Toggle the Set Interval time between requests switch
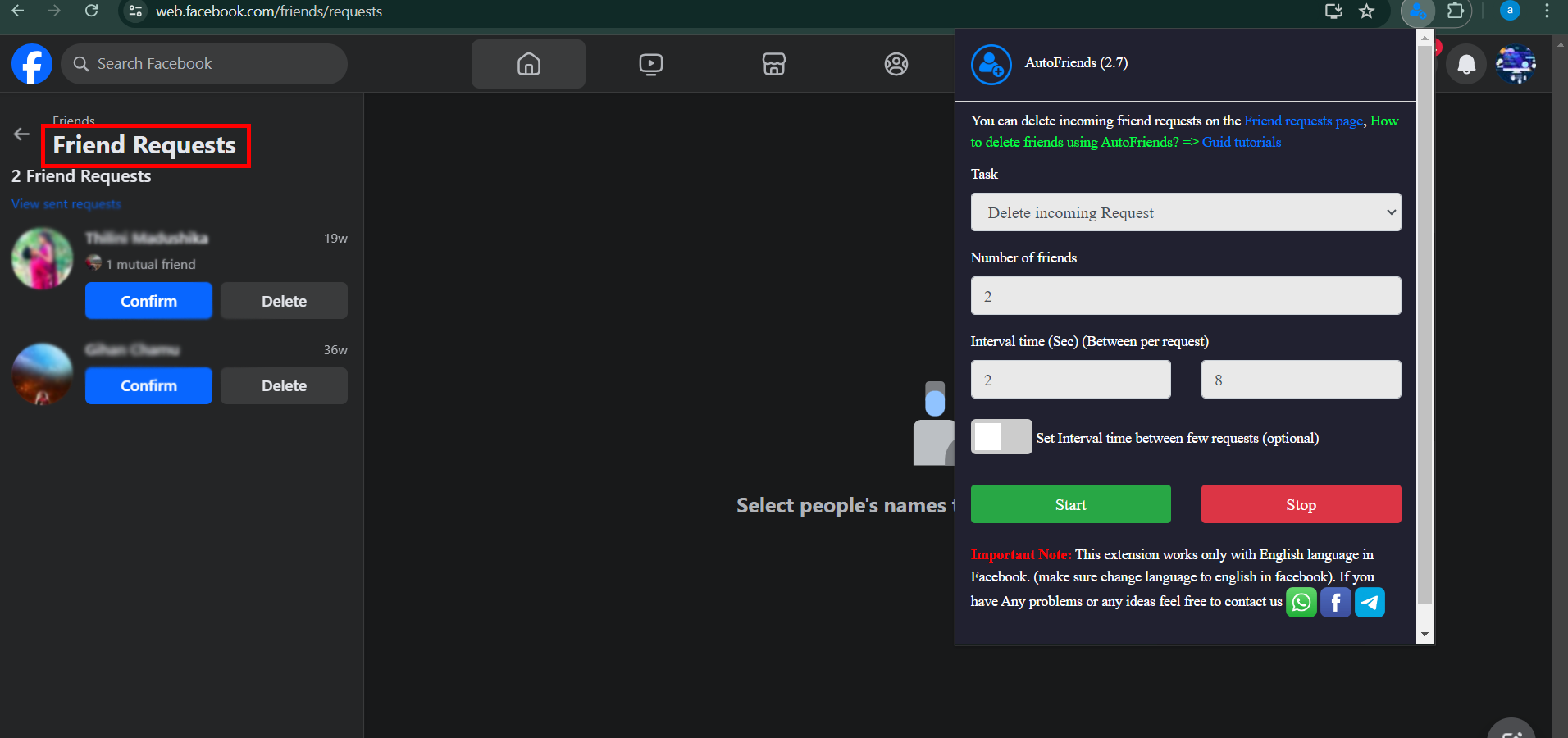Viewport: 1568px width, 738px height. [x=1001, y=437]
